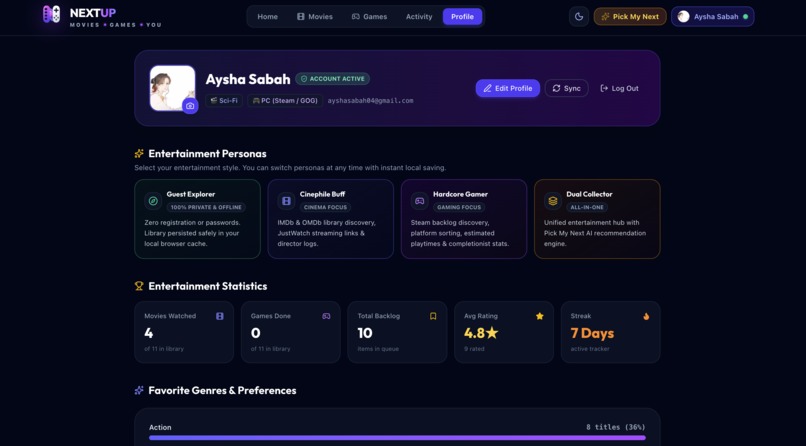Image resolution: width=806 pixels, height=446 pixels.
Task: Click the Pick My Next button
Action: [x=630, y=16]
